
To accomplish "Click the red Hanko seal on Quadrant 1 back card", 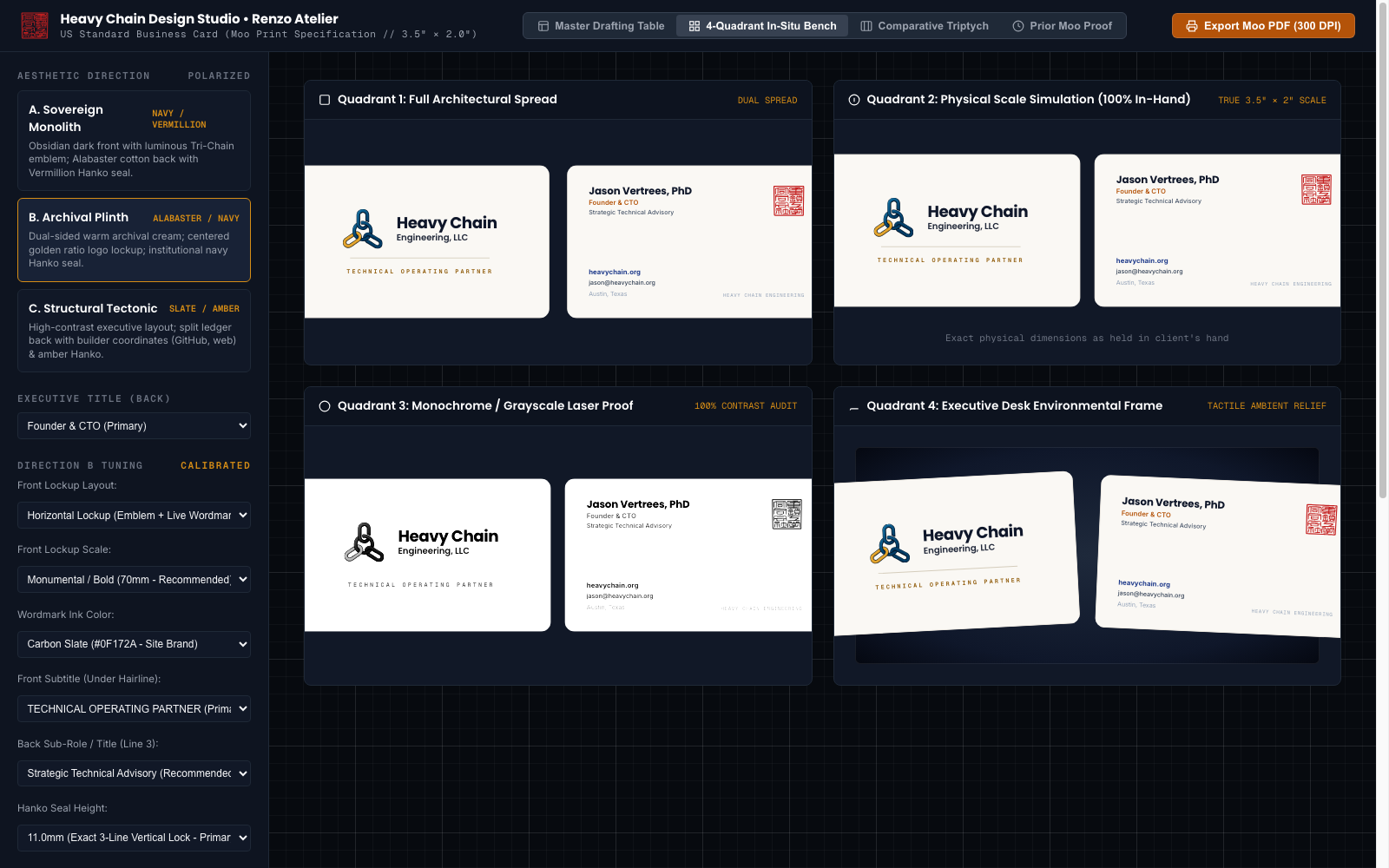I will (789, 201).
